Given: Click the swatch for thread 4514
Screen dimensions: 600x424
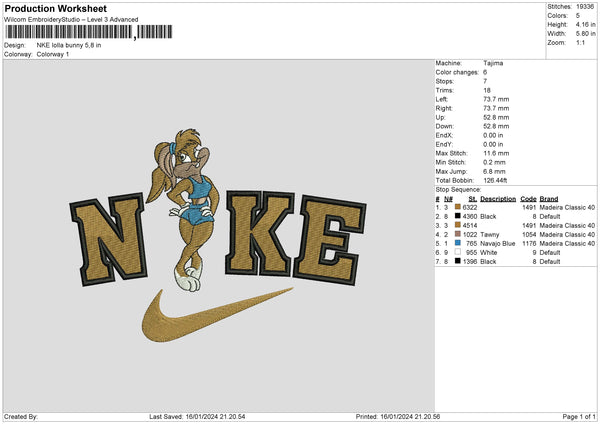Looking at the screenshot, I should (457, 225).
